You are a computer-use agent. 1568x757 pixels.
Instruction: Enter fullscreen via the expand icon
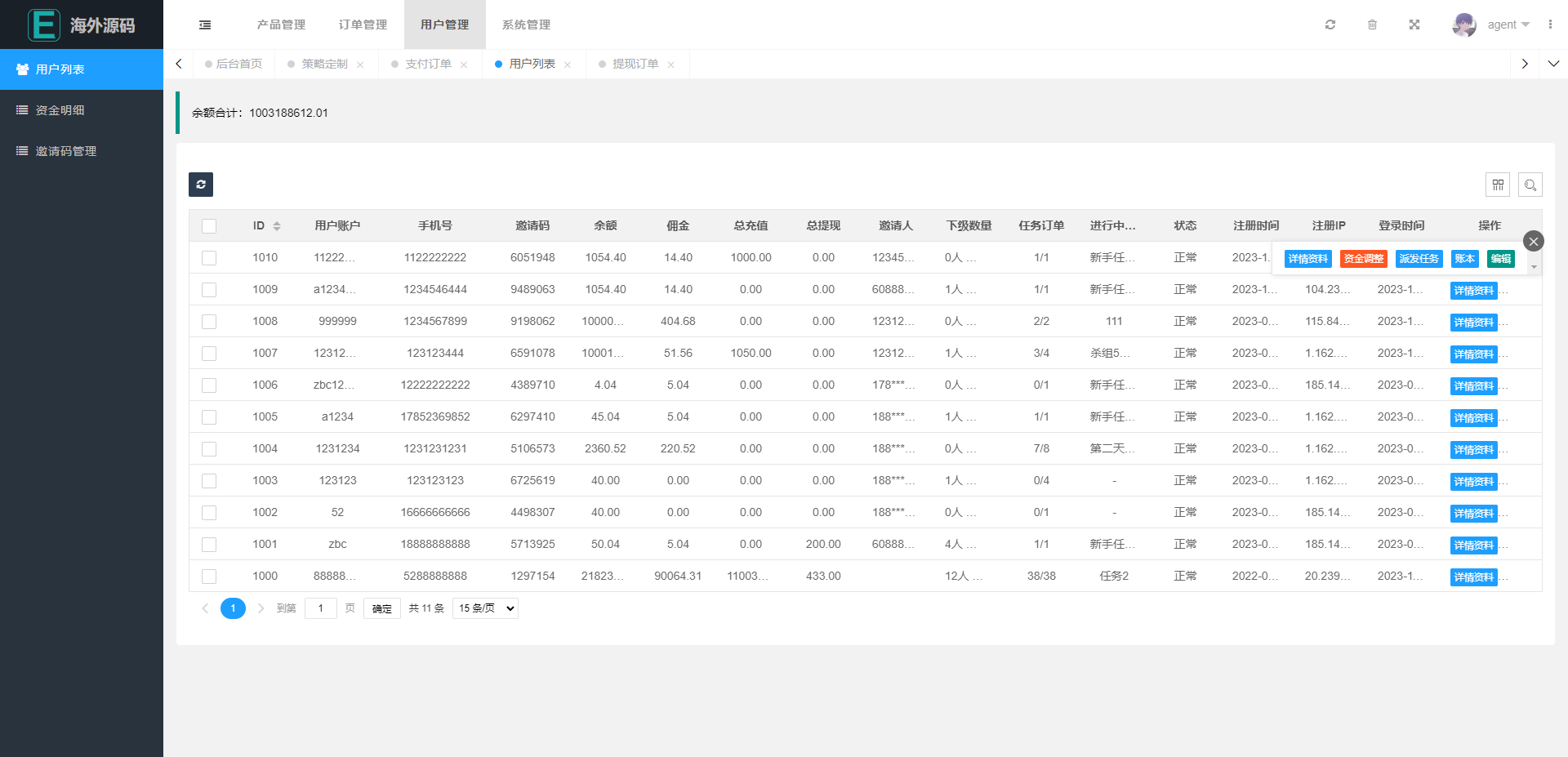(1414, 24)
